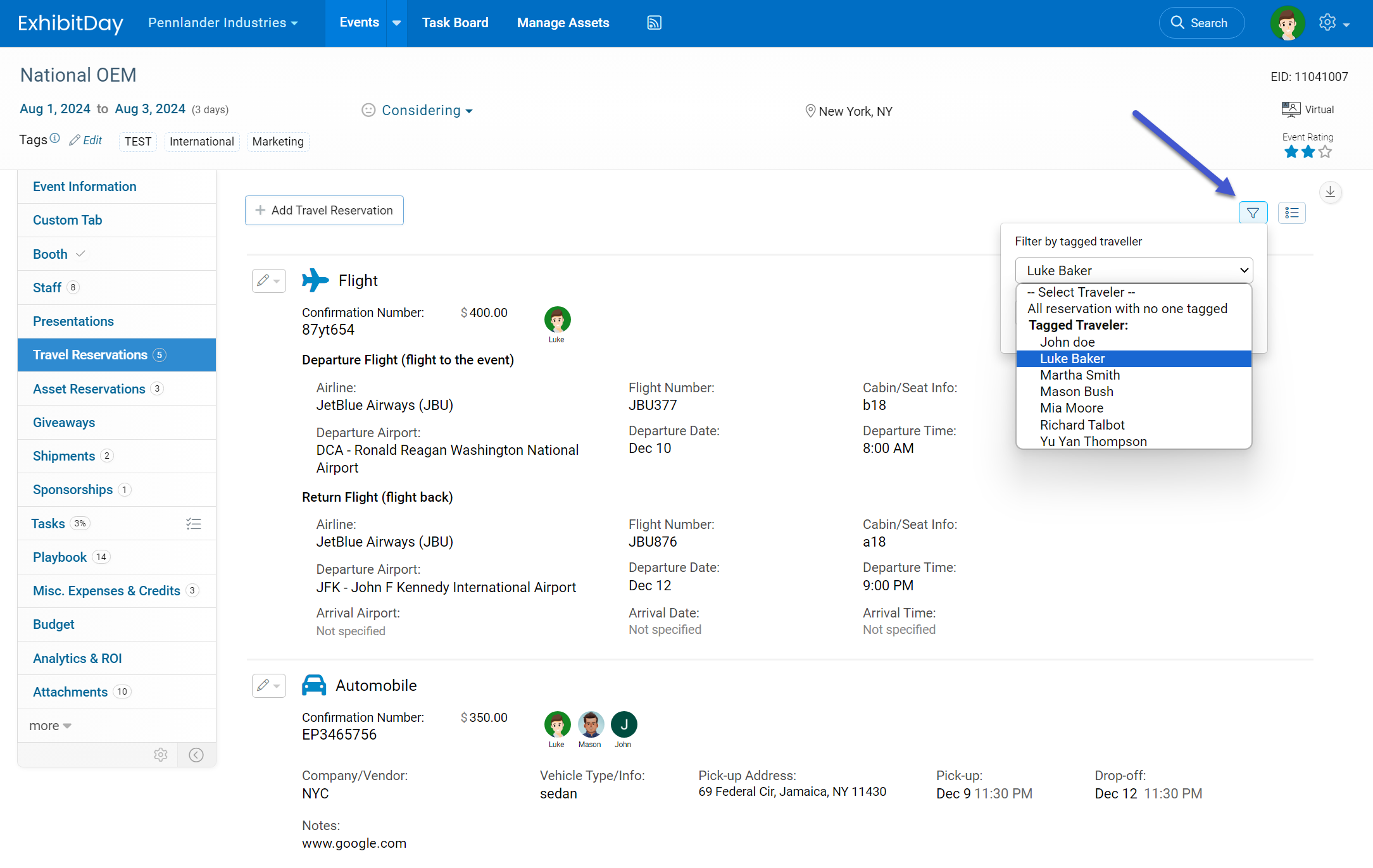The height and width of the screenshot is (868, 1373).
Task: Click the Edit tags link
Action: click(x=84, y=140)
